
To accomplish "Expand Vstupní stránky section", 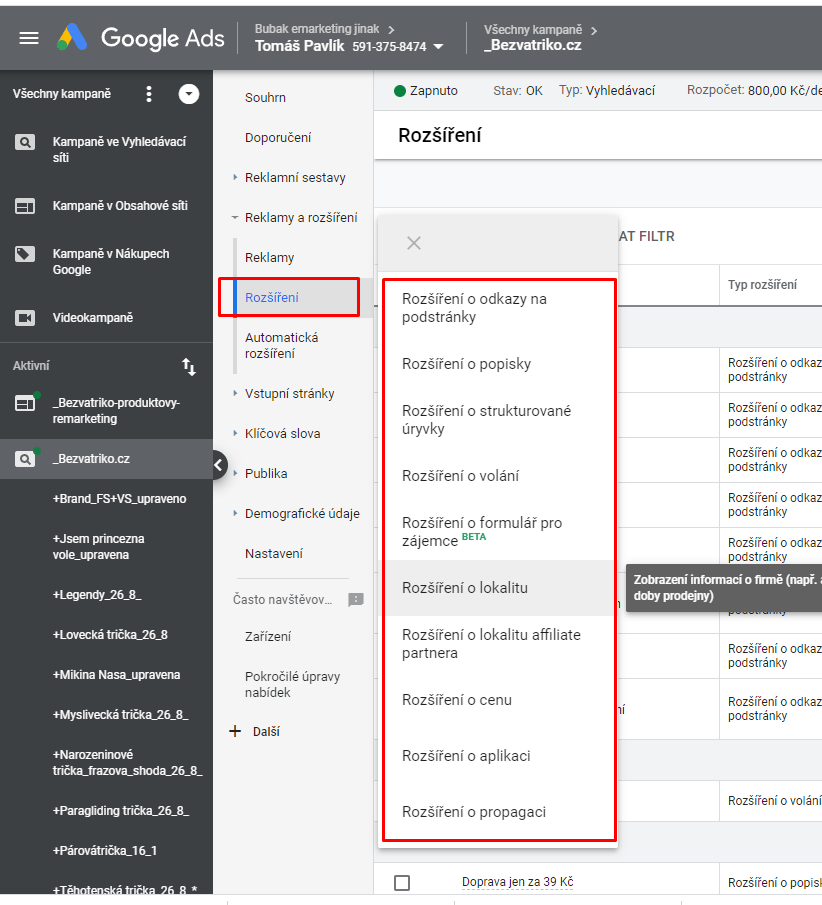I will click(235, 393).
